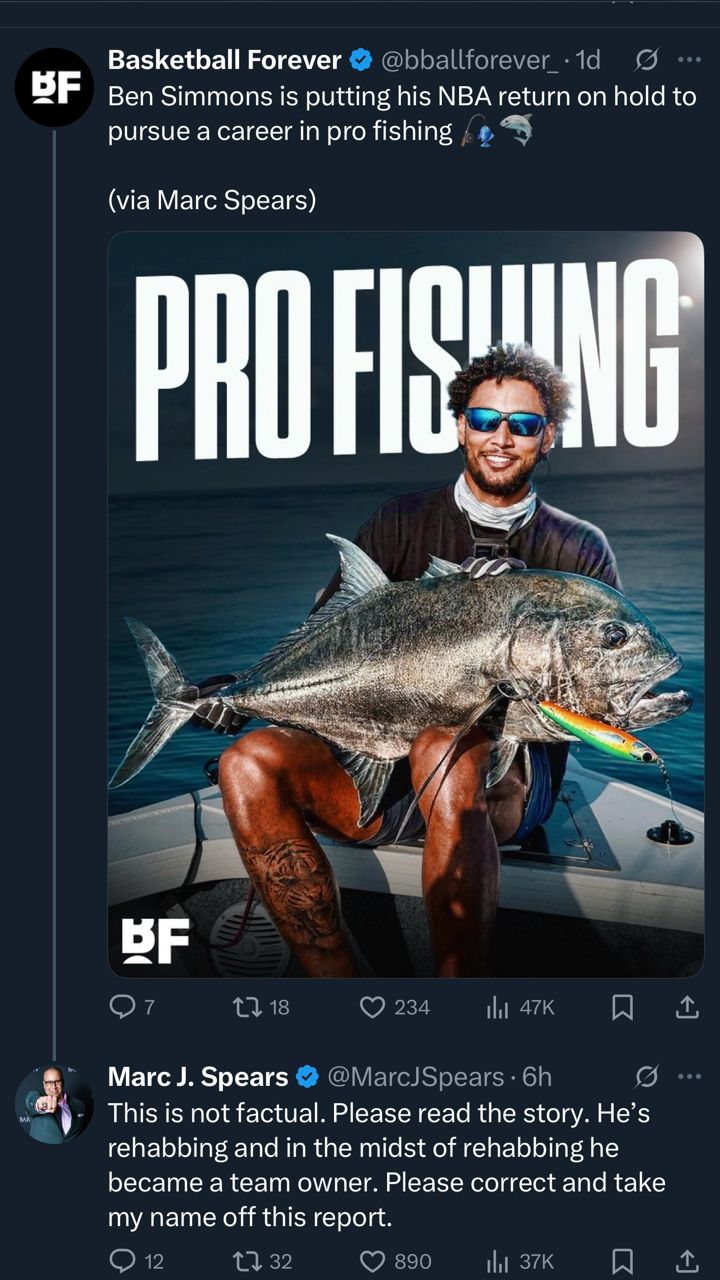Open more options on Marc Spears' reply

pyautogui.click(x=689, y=1076)
